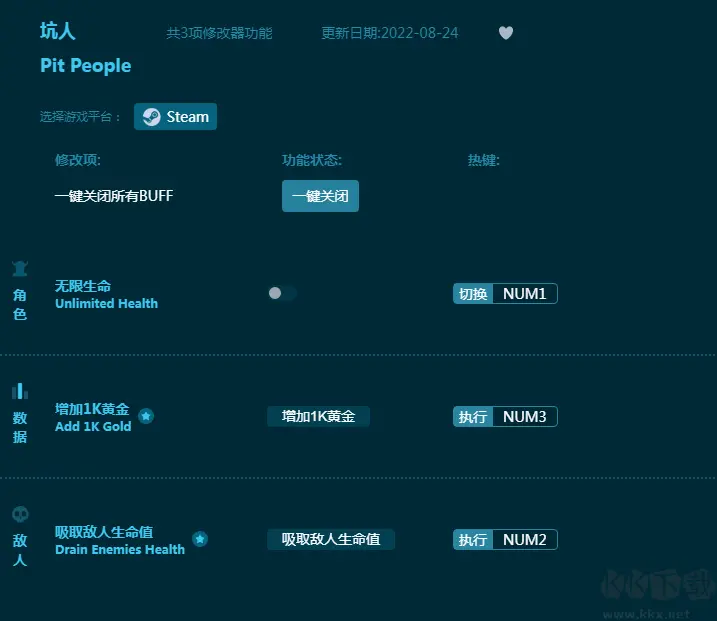
Task: Select the Steam platform option
Action: coord(176,117)
